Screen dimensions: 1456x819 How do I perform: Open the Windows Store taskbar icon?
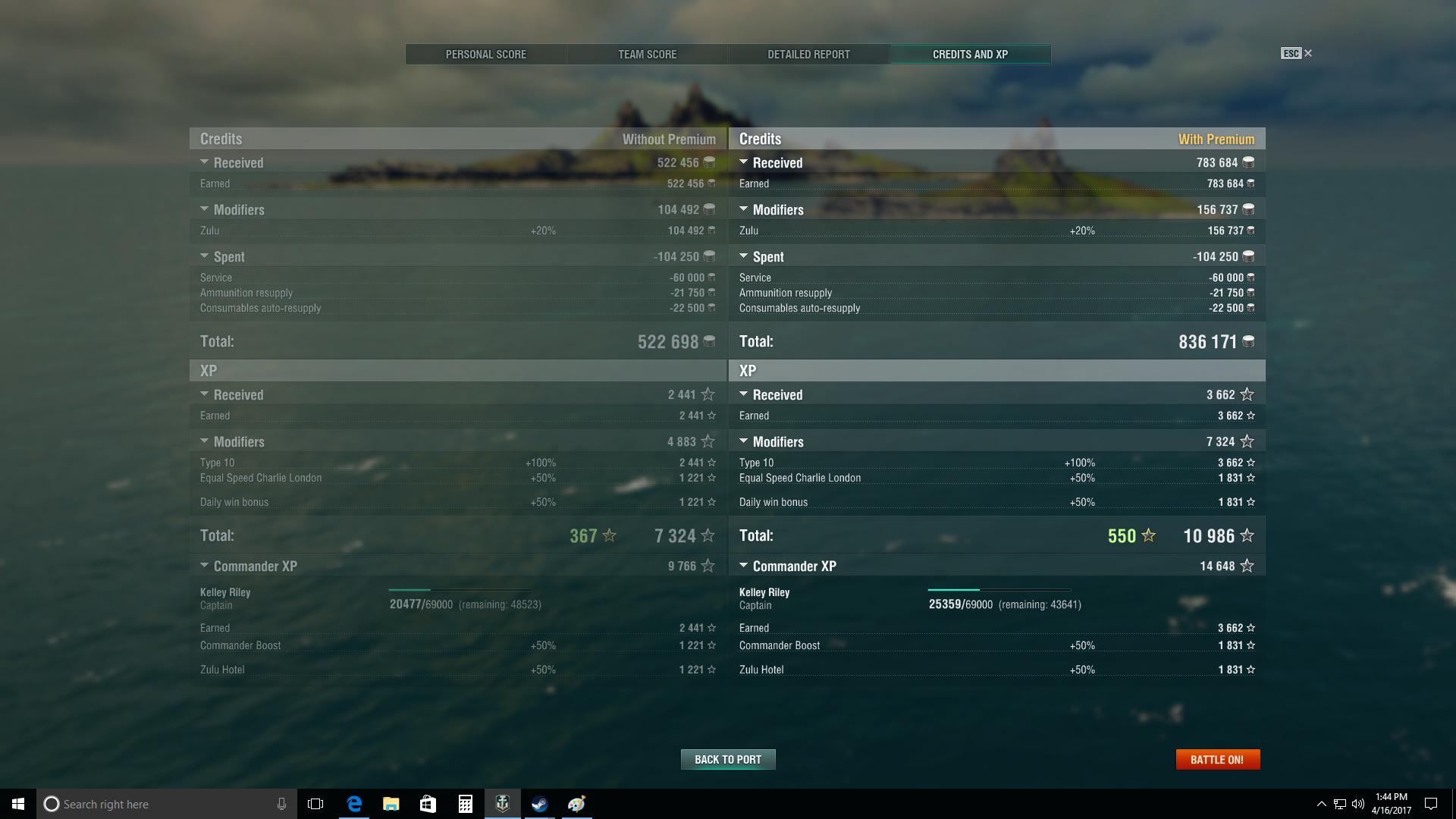point(428,804)
